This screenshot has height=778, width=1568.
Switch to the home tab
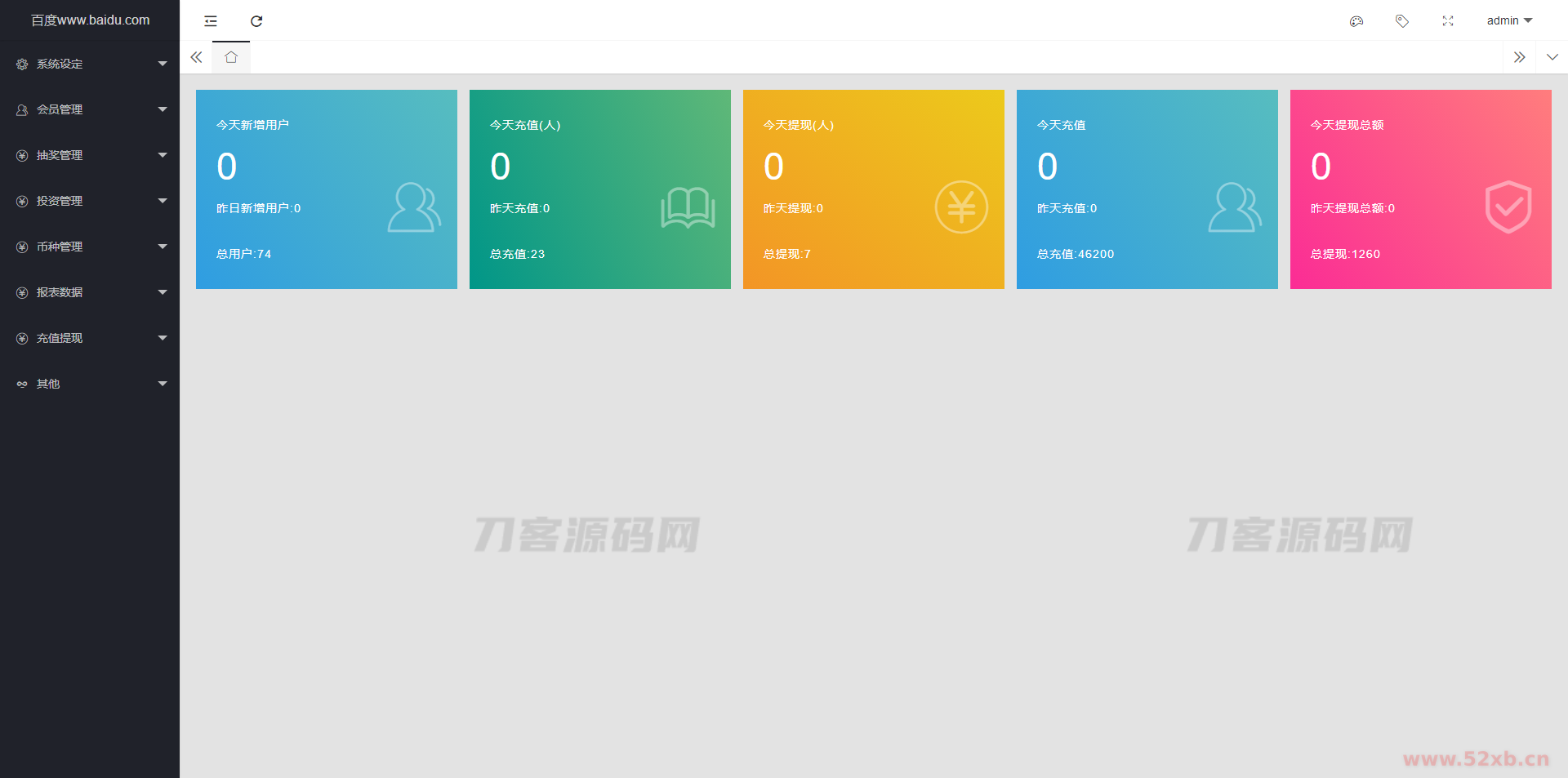230,57
